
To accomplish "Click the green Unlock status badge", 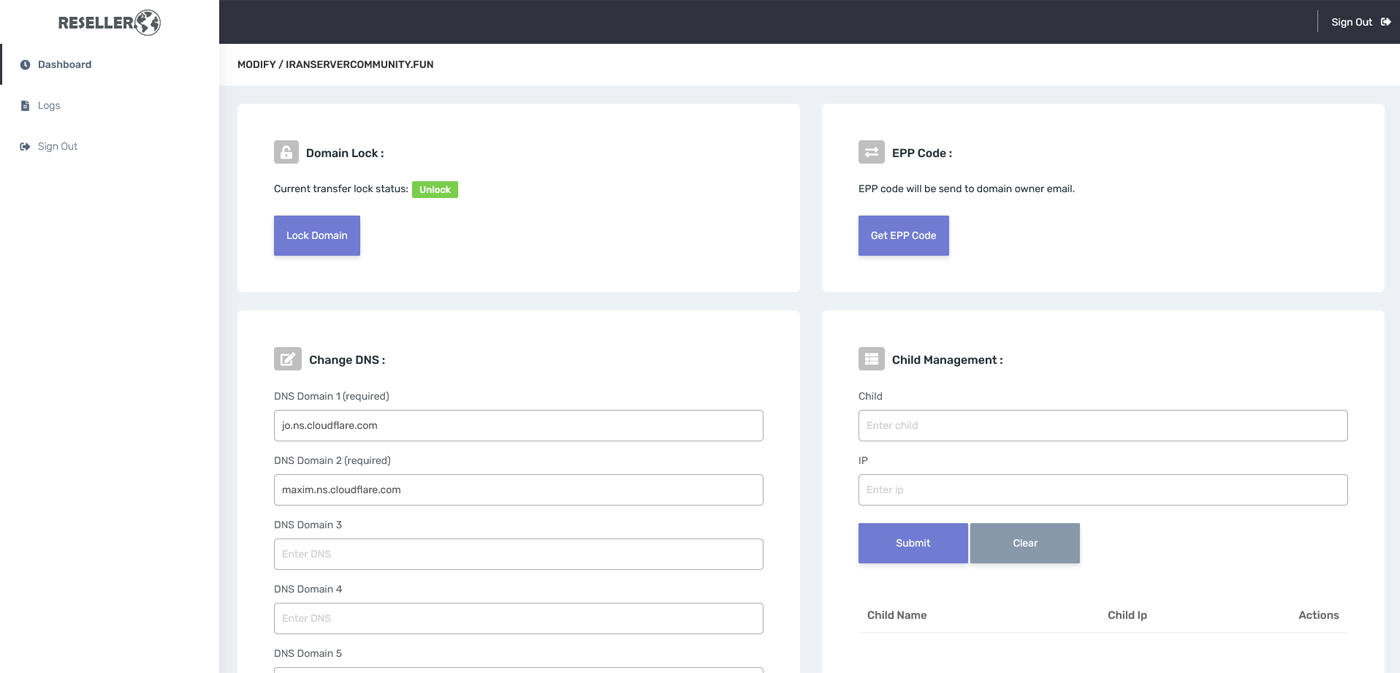I will 435,190.
